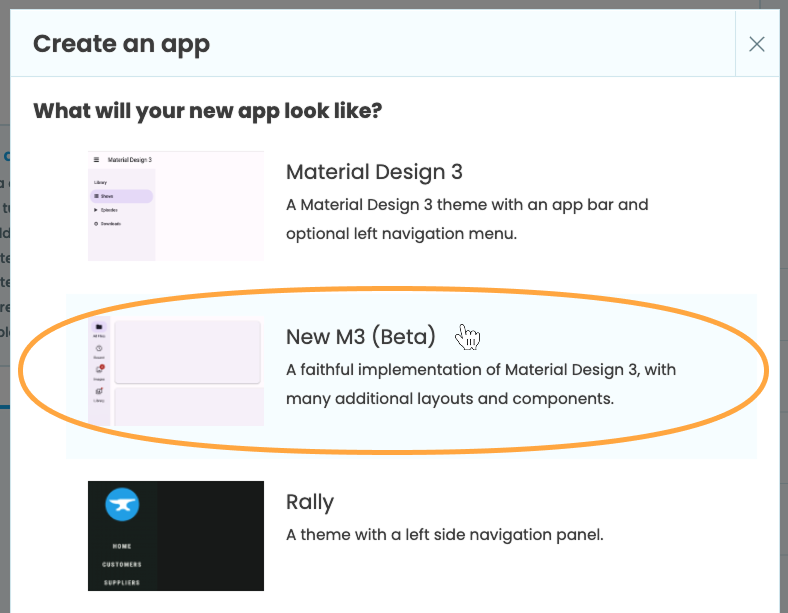Choose the New M3 (Beta) theme title
This screenshot has width=788, height=613.
pyautogui.click(x=360, y=337)
